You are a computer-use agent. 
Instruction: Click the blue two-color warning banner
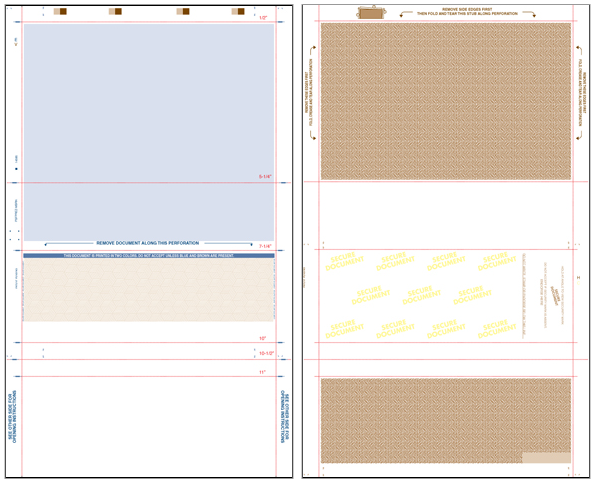149,256
